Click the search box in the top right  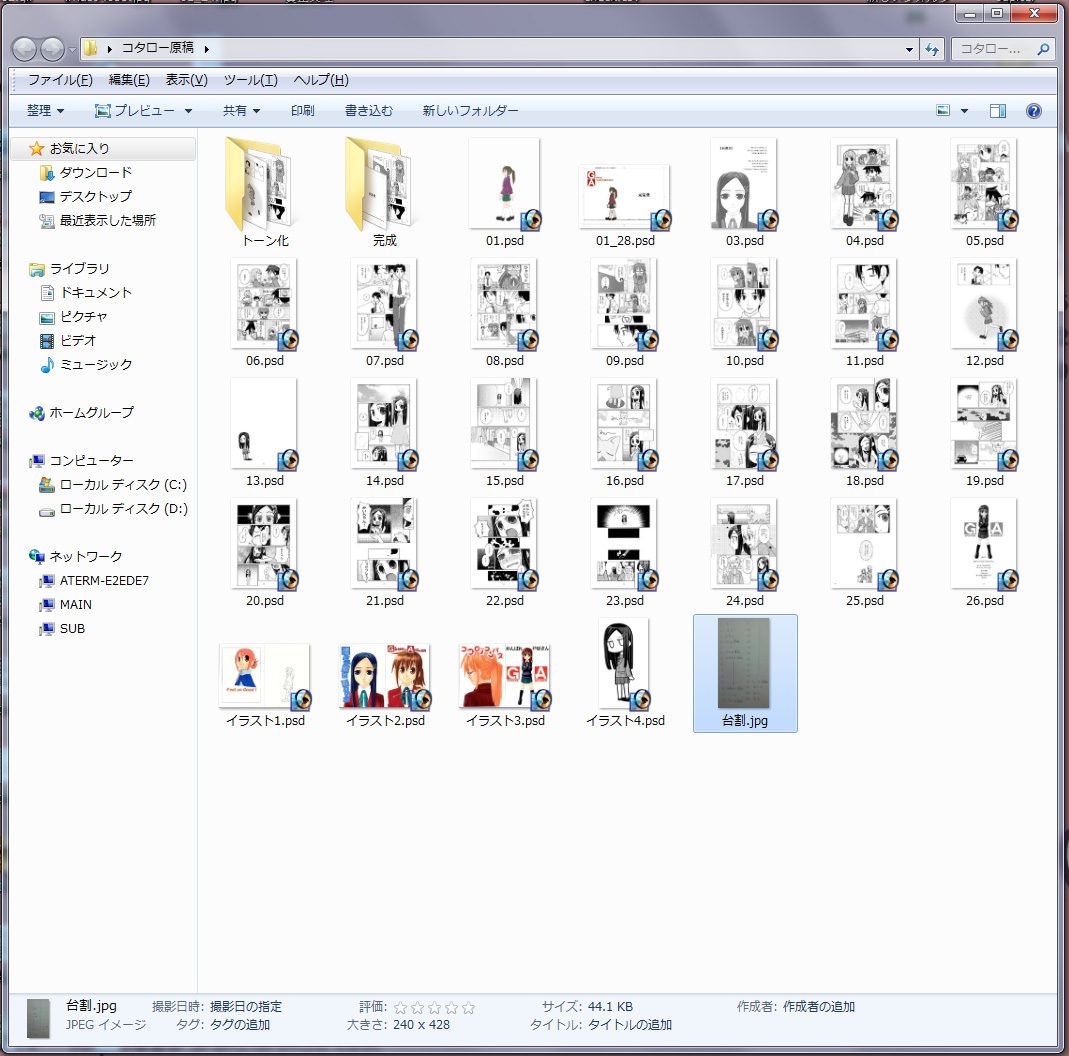point(995,49)
